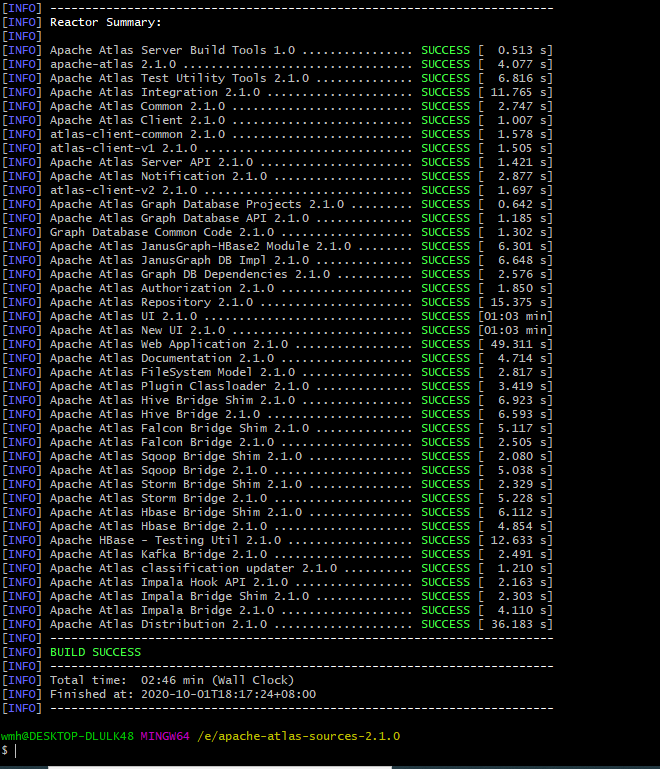
Task: Click the '[ 11.765 s]' Integration build time
Action: point(515,92)
